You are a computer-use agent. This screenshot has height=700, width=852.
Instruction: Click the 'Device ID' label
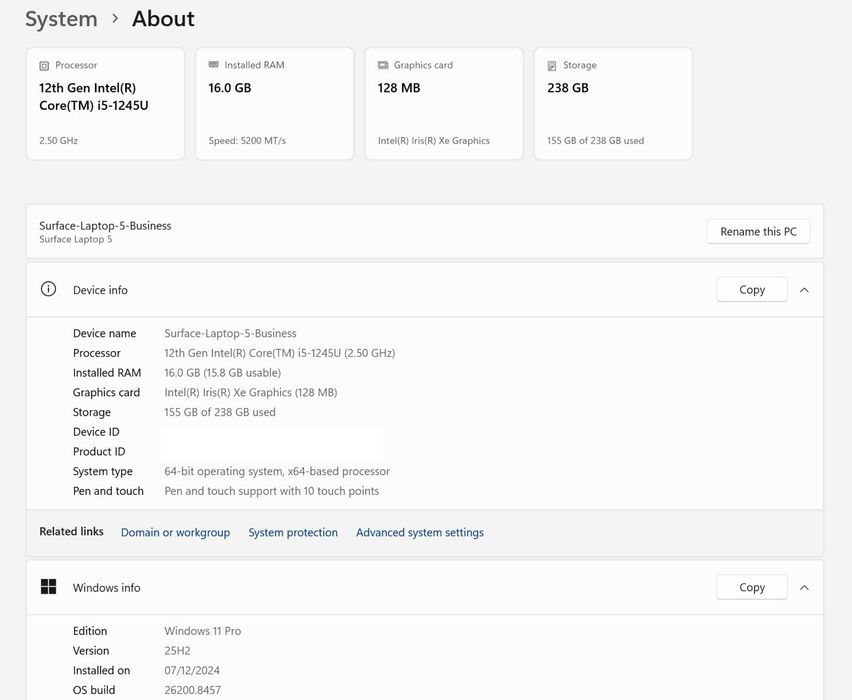(x=96, y=432)
